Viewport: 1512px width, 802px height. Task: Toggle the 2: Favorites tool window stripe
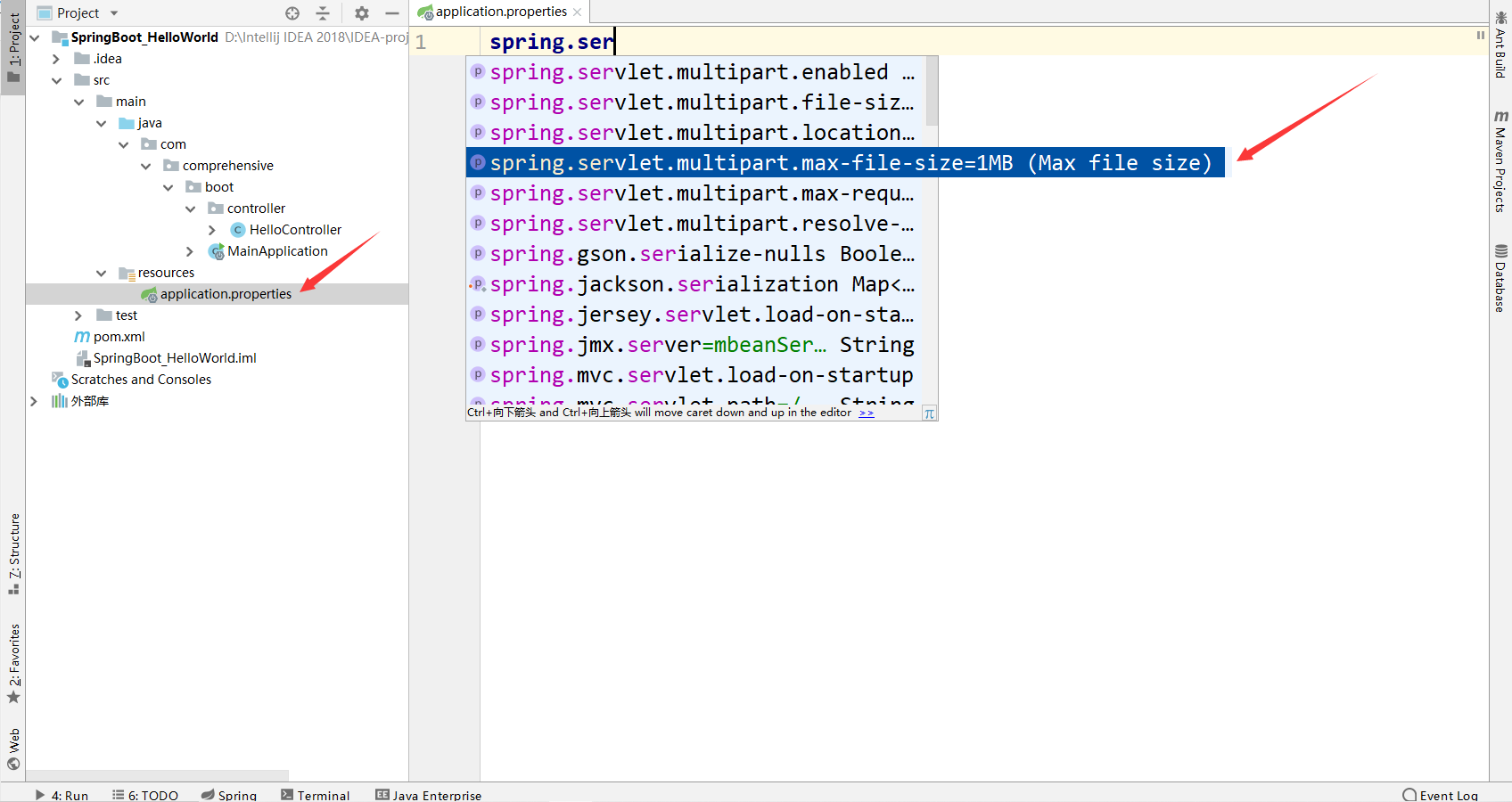coord(13,664)
